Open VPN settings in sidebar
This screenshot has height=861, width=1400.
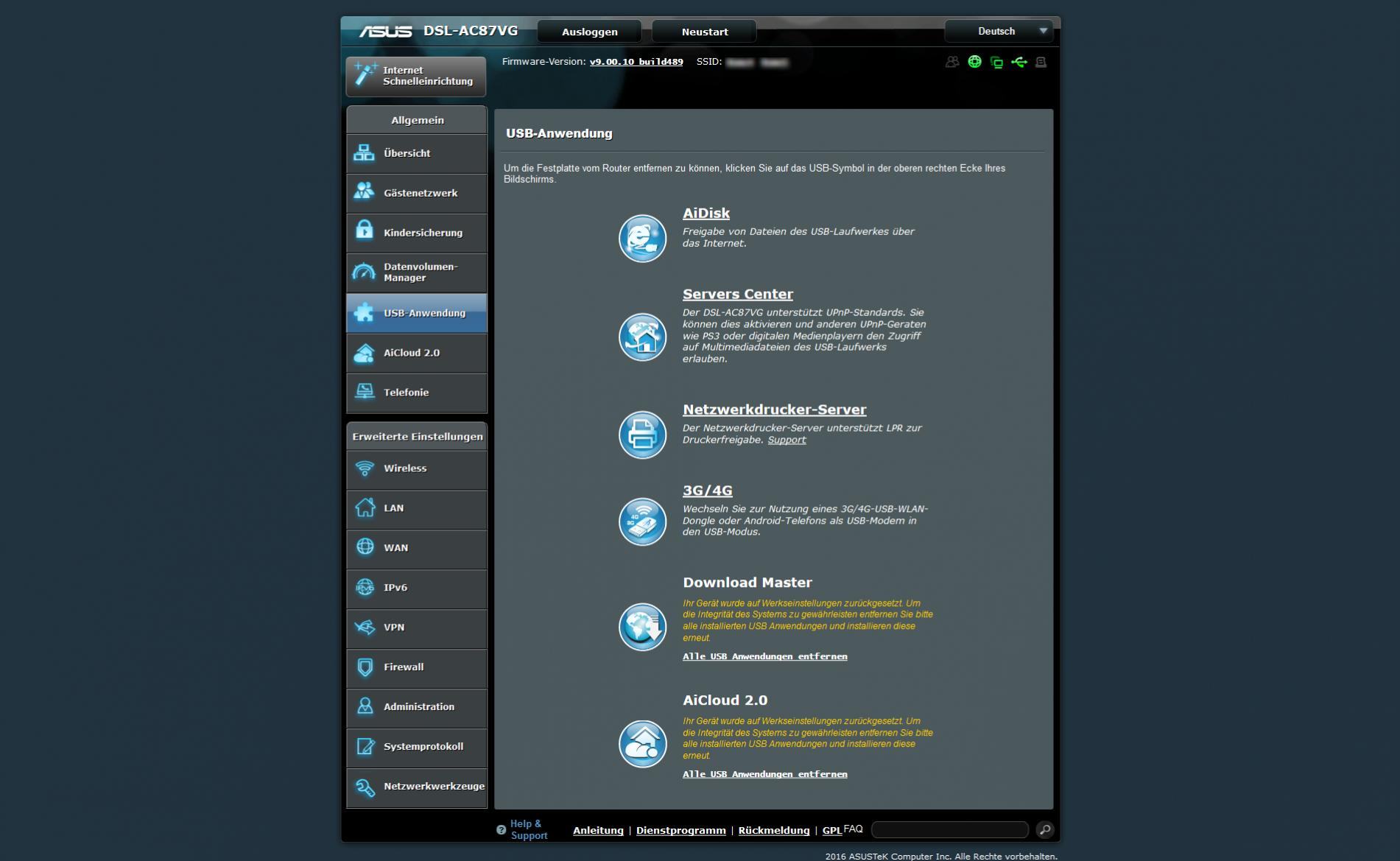click(417, 628)
